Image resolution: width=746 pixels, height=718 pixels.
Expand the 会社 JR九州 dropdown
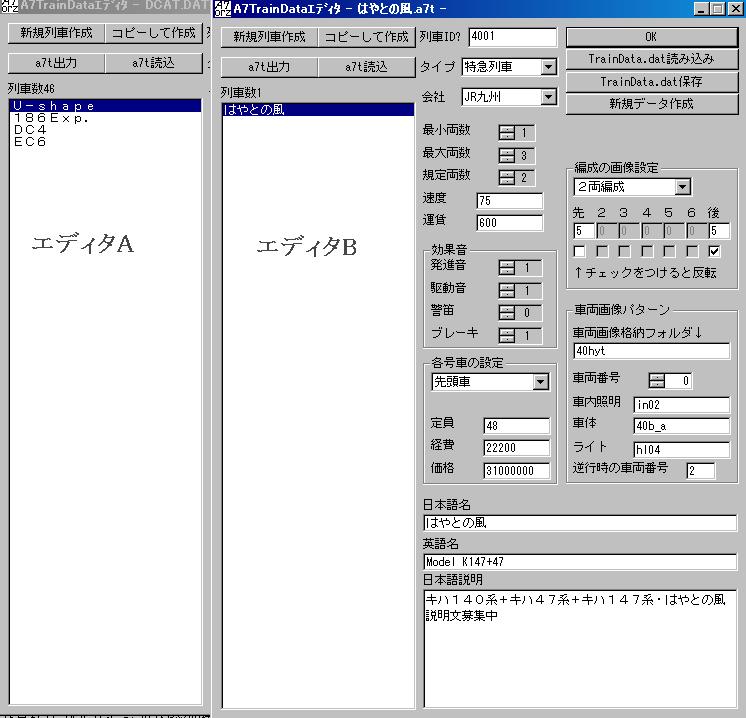pyautogui.click(x=548, y=97)
